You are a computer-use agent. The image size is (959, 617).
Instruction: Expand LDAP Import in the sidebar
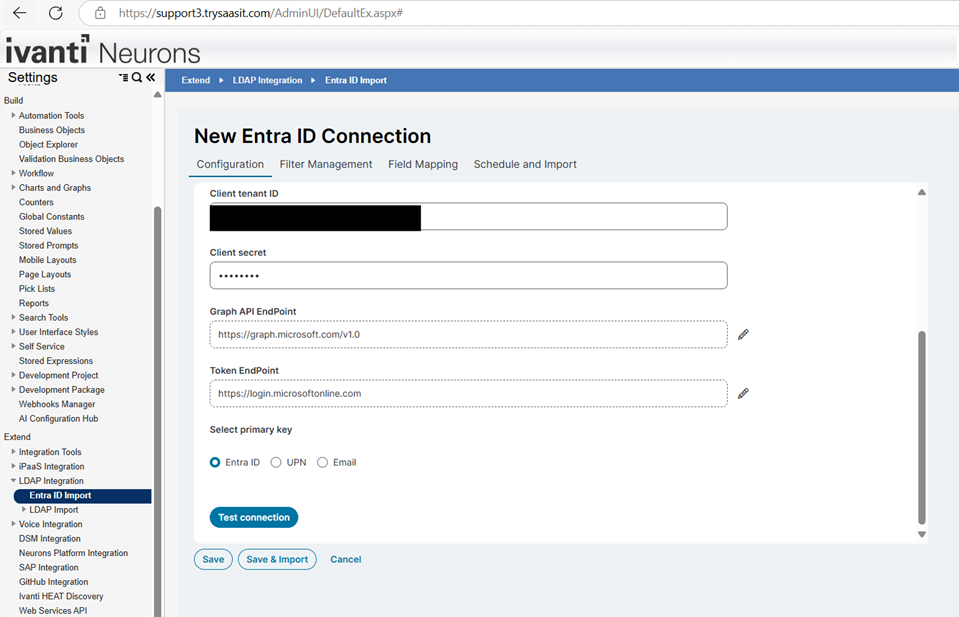[x=22, y=509]
